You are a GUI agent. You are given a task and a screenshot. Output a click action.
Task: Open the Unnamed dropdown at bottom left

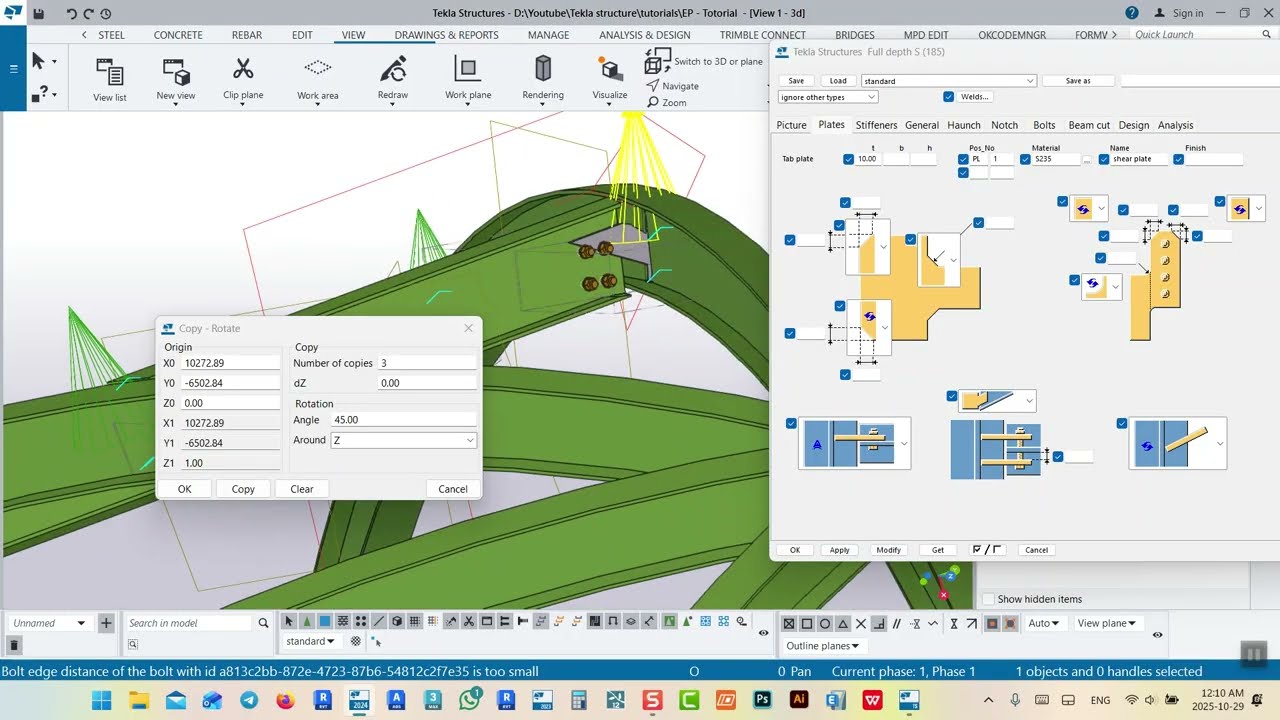coord(49,623)
